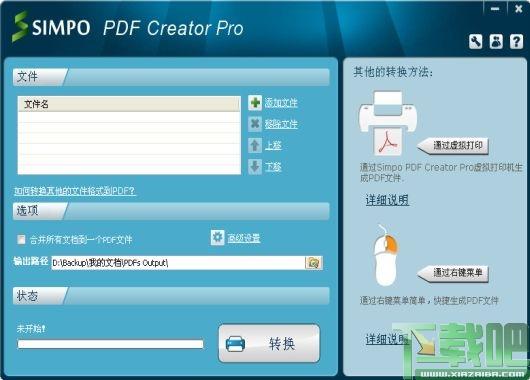Viewport: 530px width, 380px height.
Task: Open the wrench settings icon
Action: click(476, 42)
